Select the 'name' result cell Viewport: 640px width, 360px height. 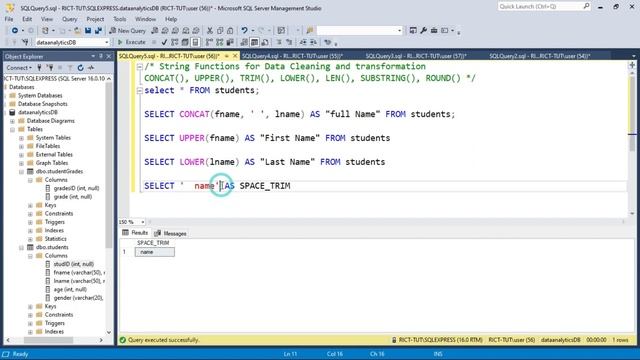[155, 252]
